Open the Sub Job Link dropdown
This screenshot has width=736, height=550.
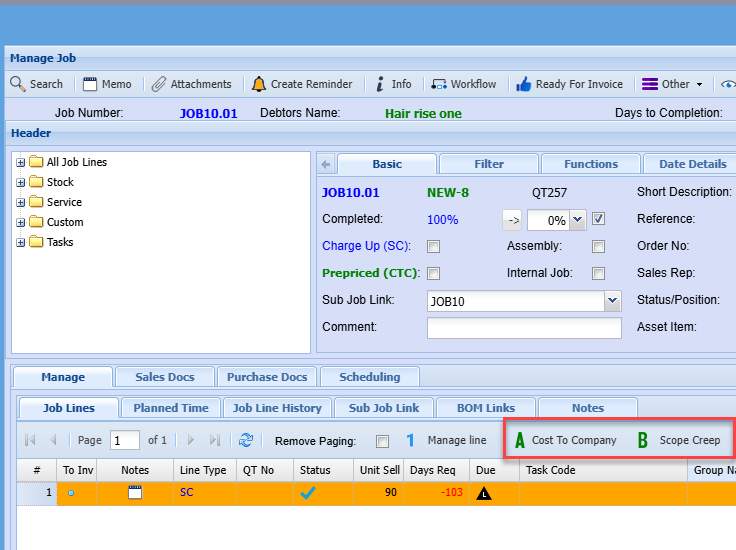pos(612,300)
